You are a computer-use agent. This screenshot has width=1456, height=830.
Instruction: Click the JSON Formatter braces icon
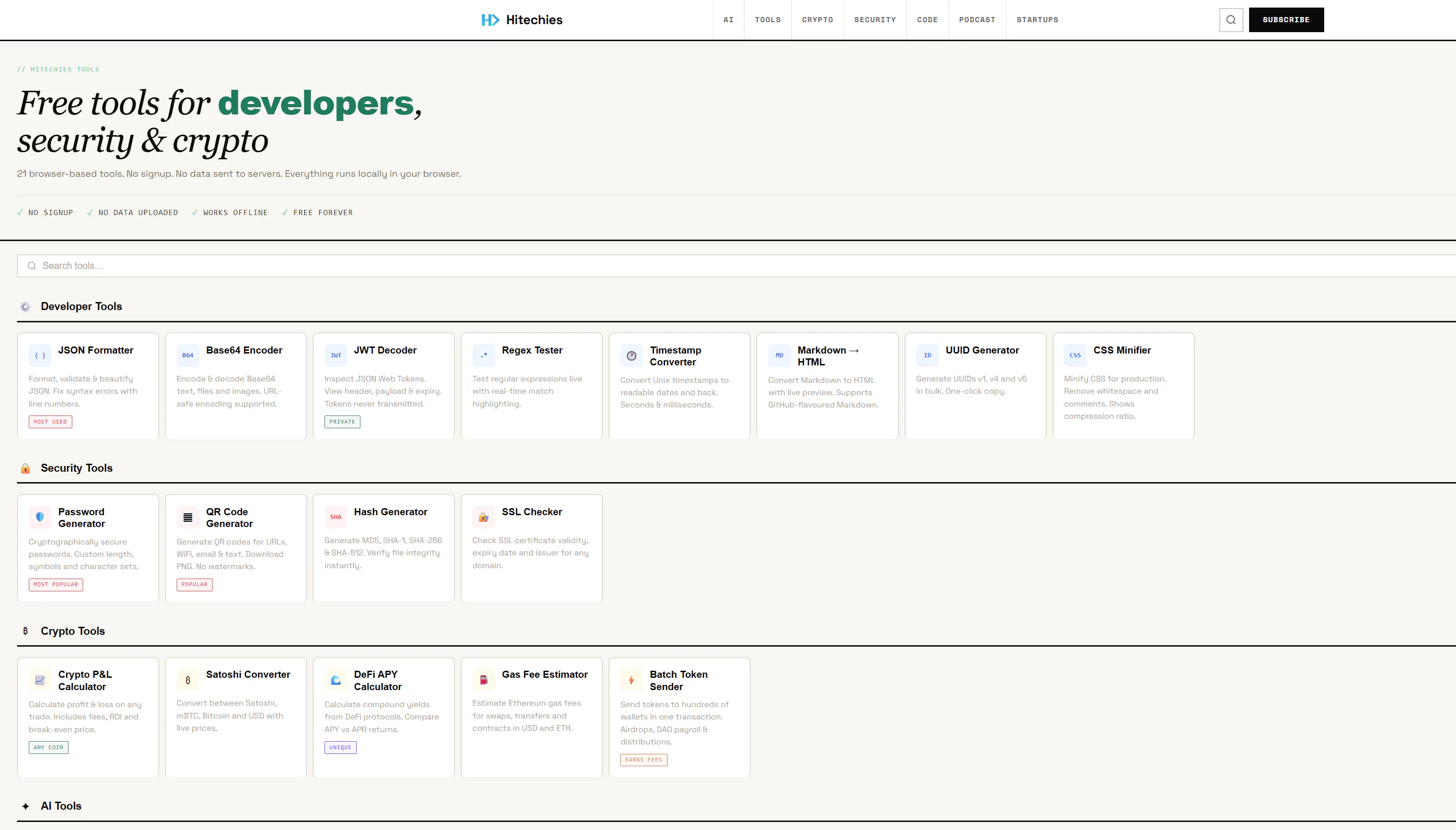[40, 355]
